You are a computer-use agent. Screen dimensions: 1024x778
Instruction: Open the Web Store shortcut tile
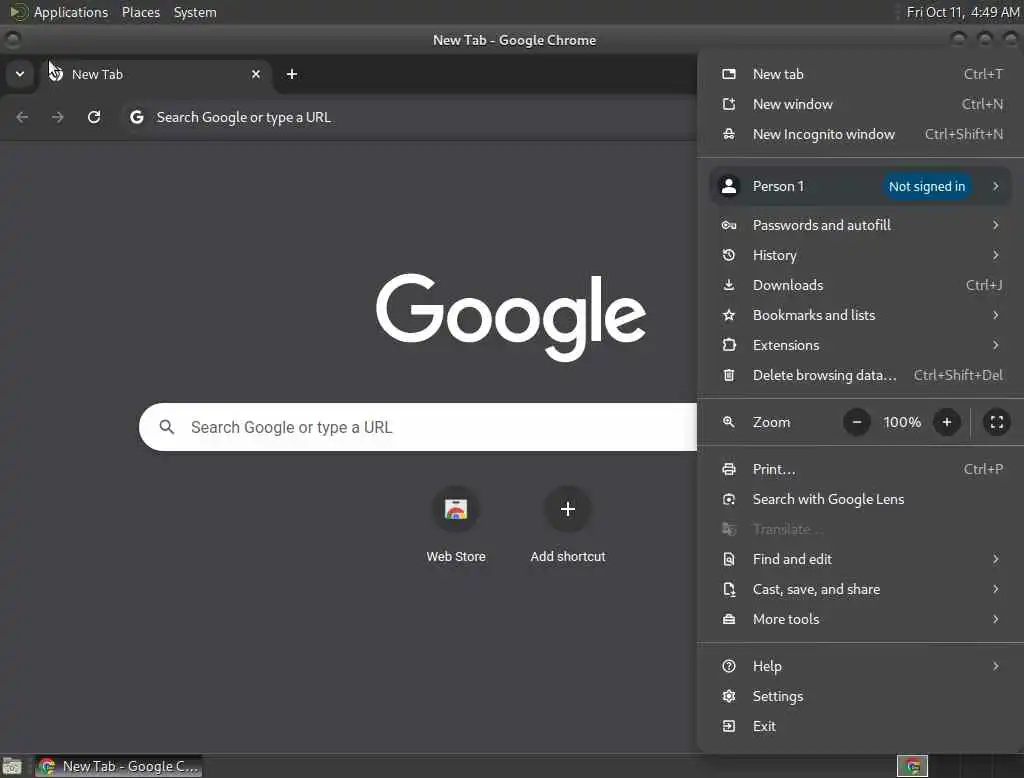pyautogui.click(x=456, y=526)
